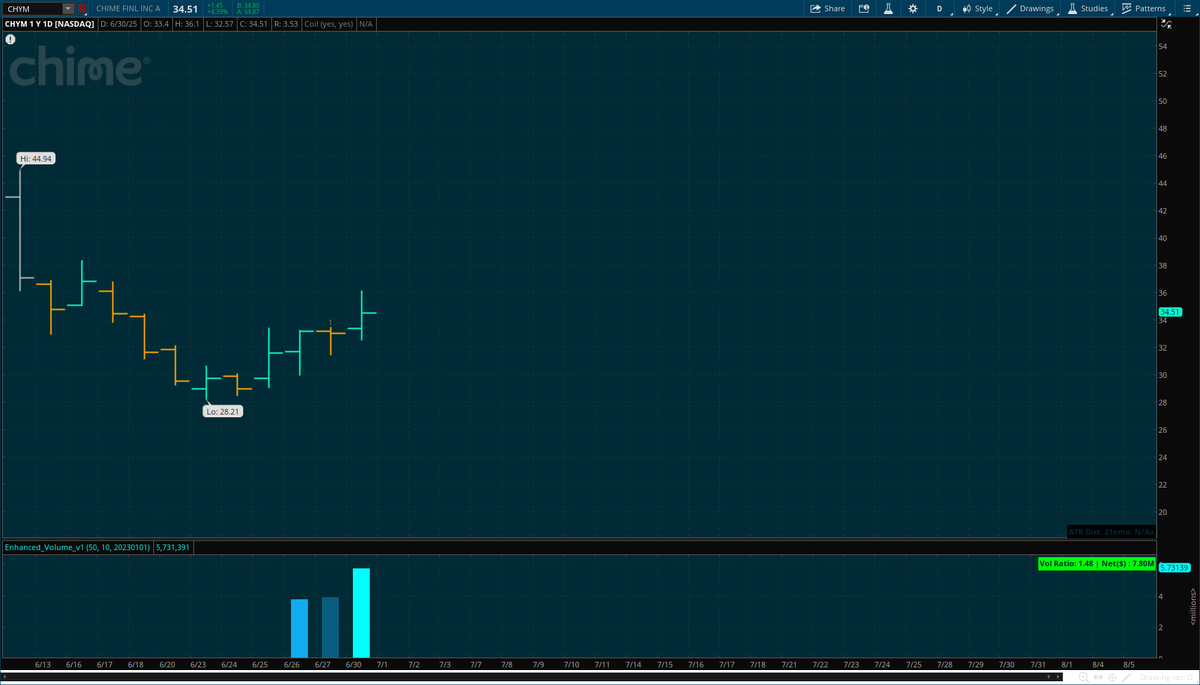Click the H: 36.1 high value
This screenshot has width=1200, height=685.
(x=187, y=23)
